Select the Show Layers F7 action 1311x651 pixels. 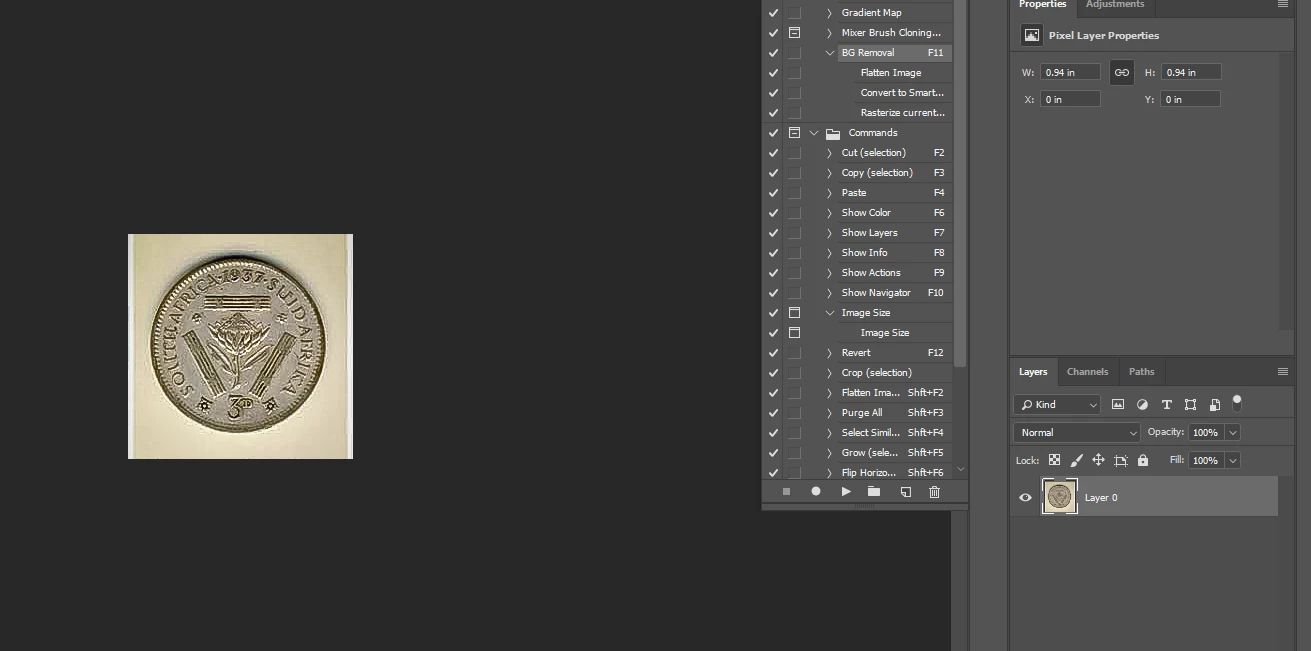[893, 233]
